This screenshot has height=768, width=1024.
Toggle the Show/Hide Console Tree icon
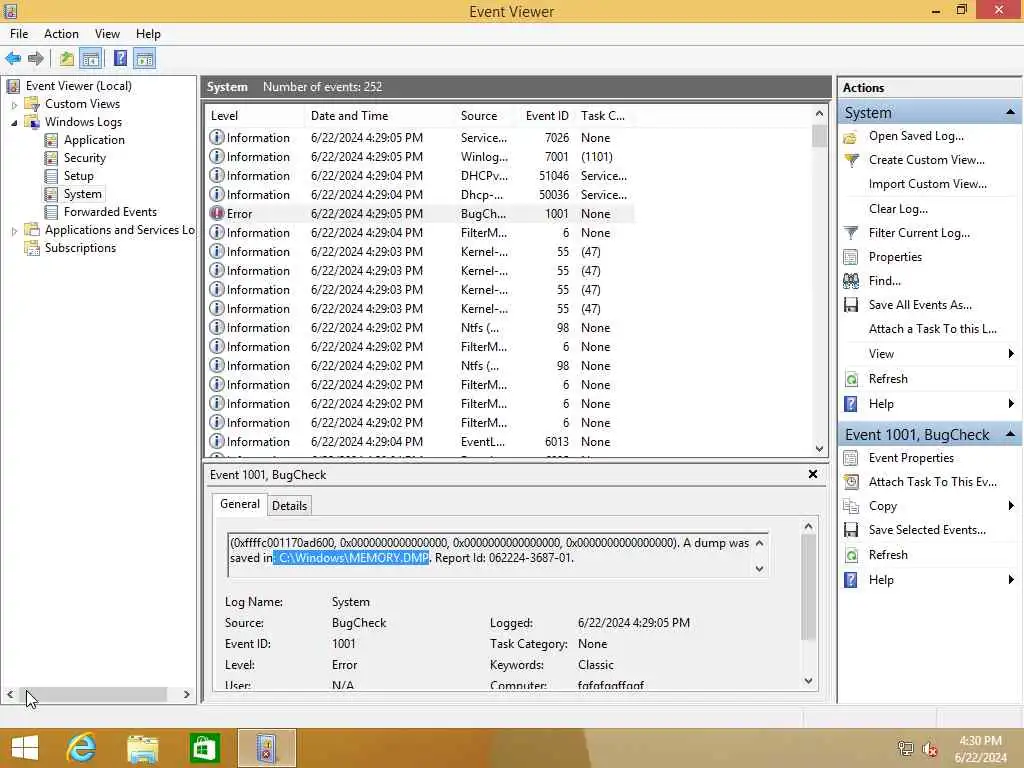pyautogui.click(x=91, y=59)
